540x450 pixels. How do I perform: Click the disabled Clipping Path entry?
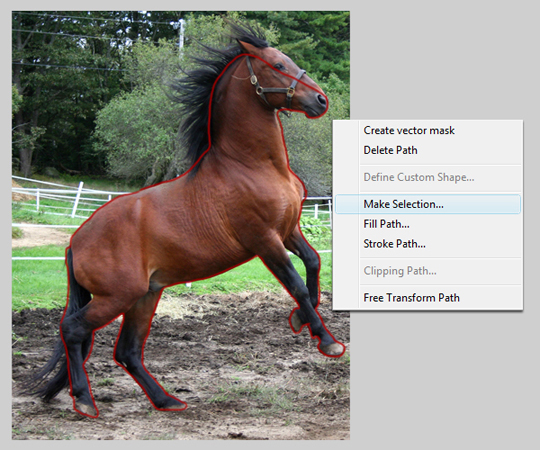point(400,271)
